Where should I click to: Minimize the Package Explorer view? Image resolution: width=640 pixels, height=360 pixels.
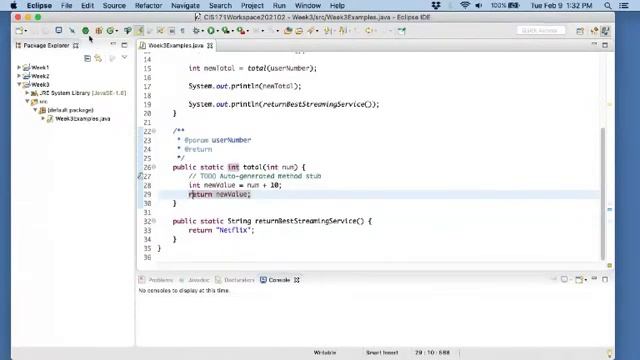pyautogui.click(x=113, y=44)
